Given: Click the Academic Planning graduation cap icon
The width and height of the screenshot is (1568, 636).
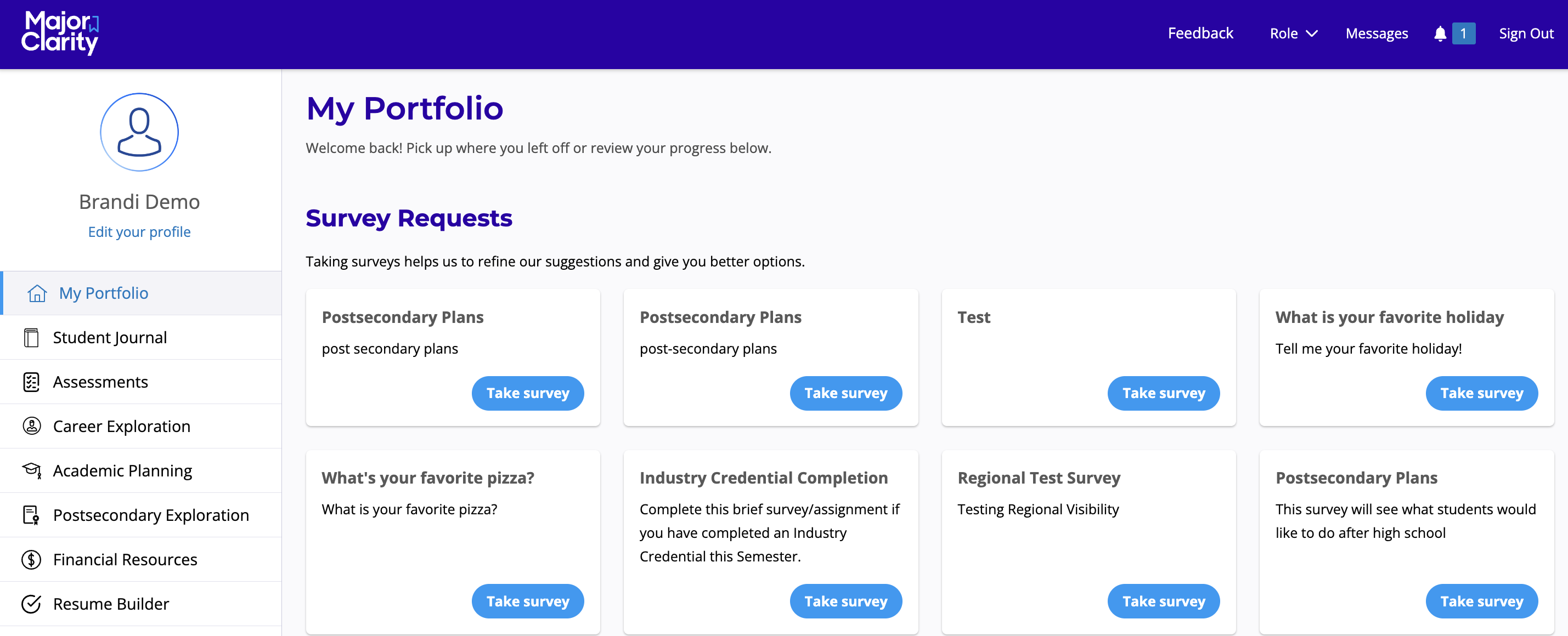Looking at the screenshot, I should click(31, 470).
